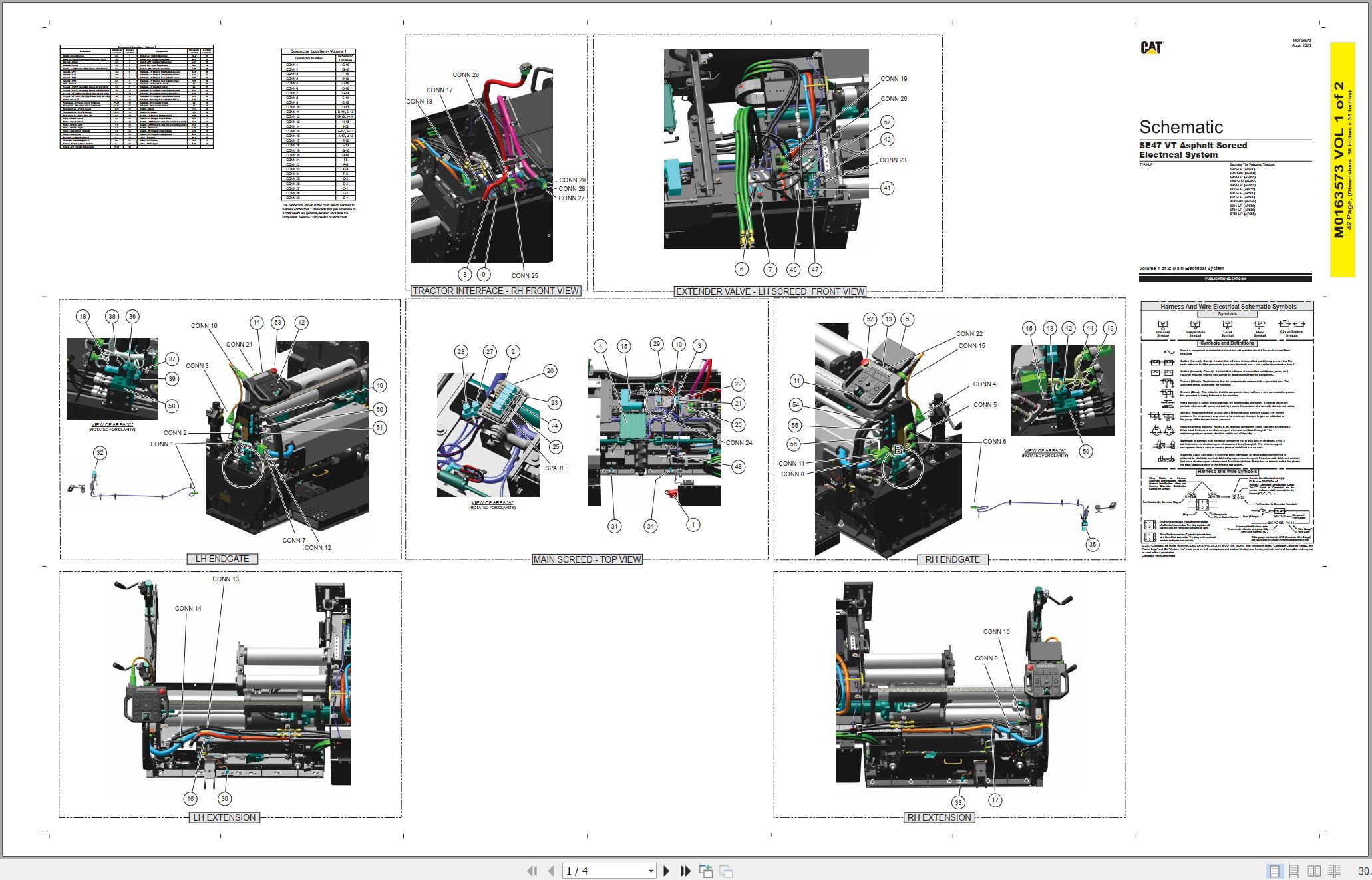Viewport: 1372px width, 880px height.
Task: Click the 'CONN 15' callout label
Action: pos(972,346)
